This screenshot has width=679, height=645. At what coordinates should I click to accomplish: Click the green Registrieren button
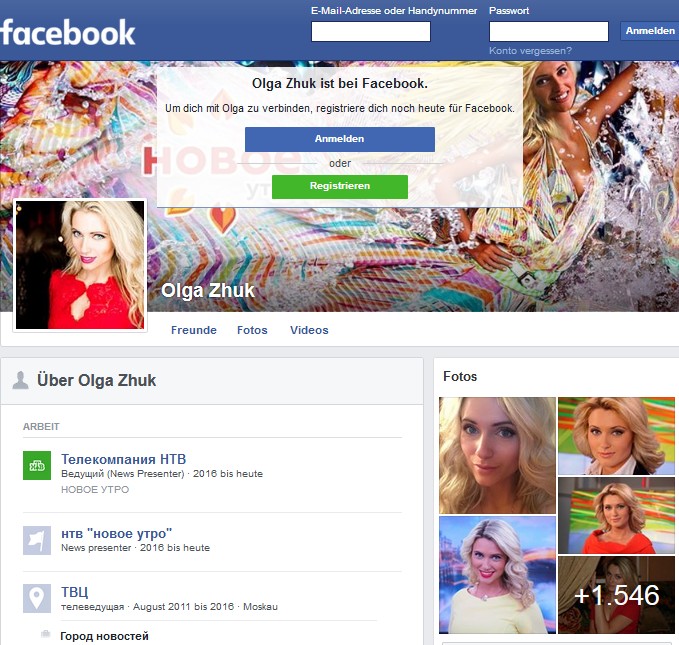(x=340, y=186)
